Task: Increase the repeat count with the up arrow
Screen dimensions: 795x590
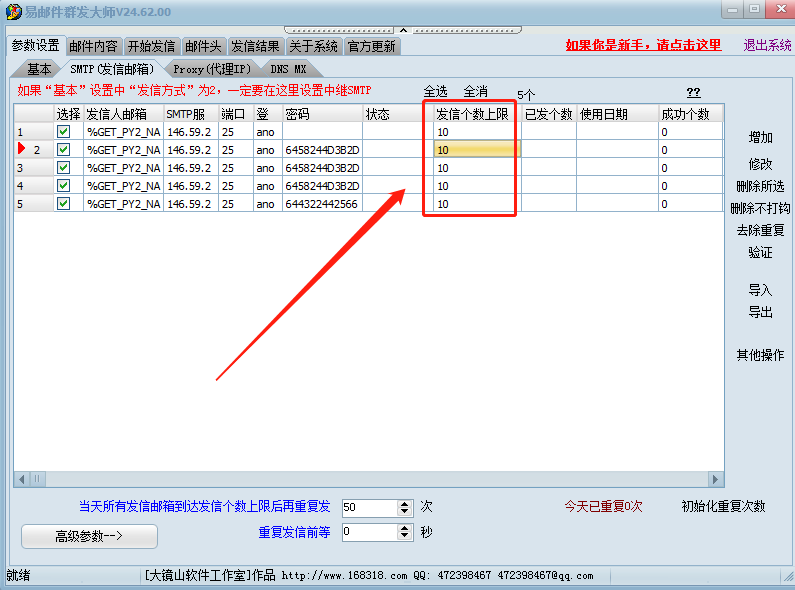Action: coord(404,503)
